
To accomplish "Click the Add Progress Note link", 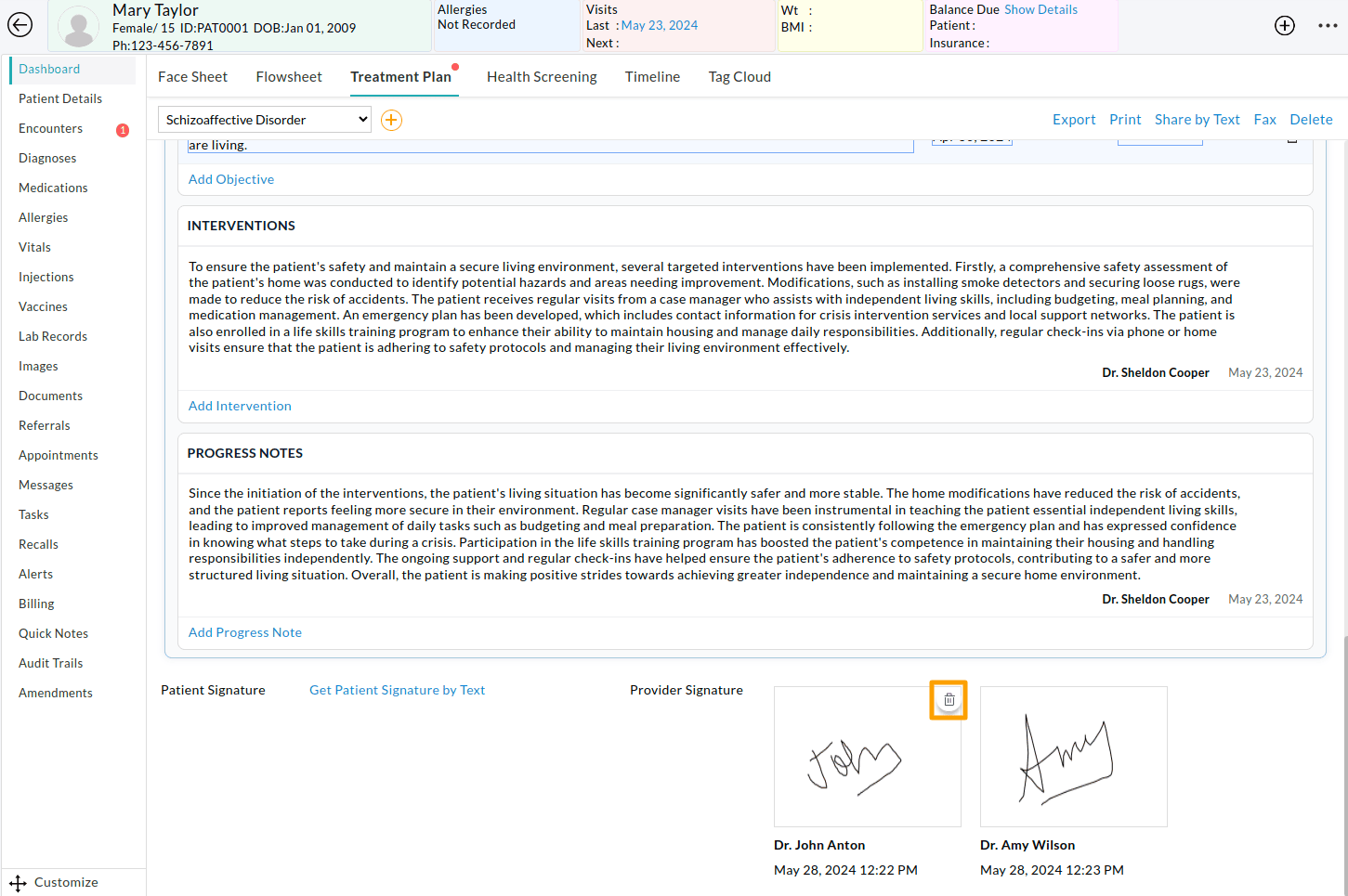I will tap(245, 632).
